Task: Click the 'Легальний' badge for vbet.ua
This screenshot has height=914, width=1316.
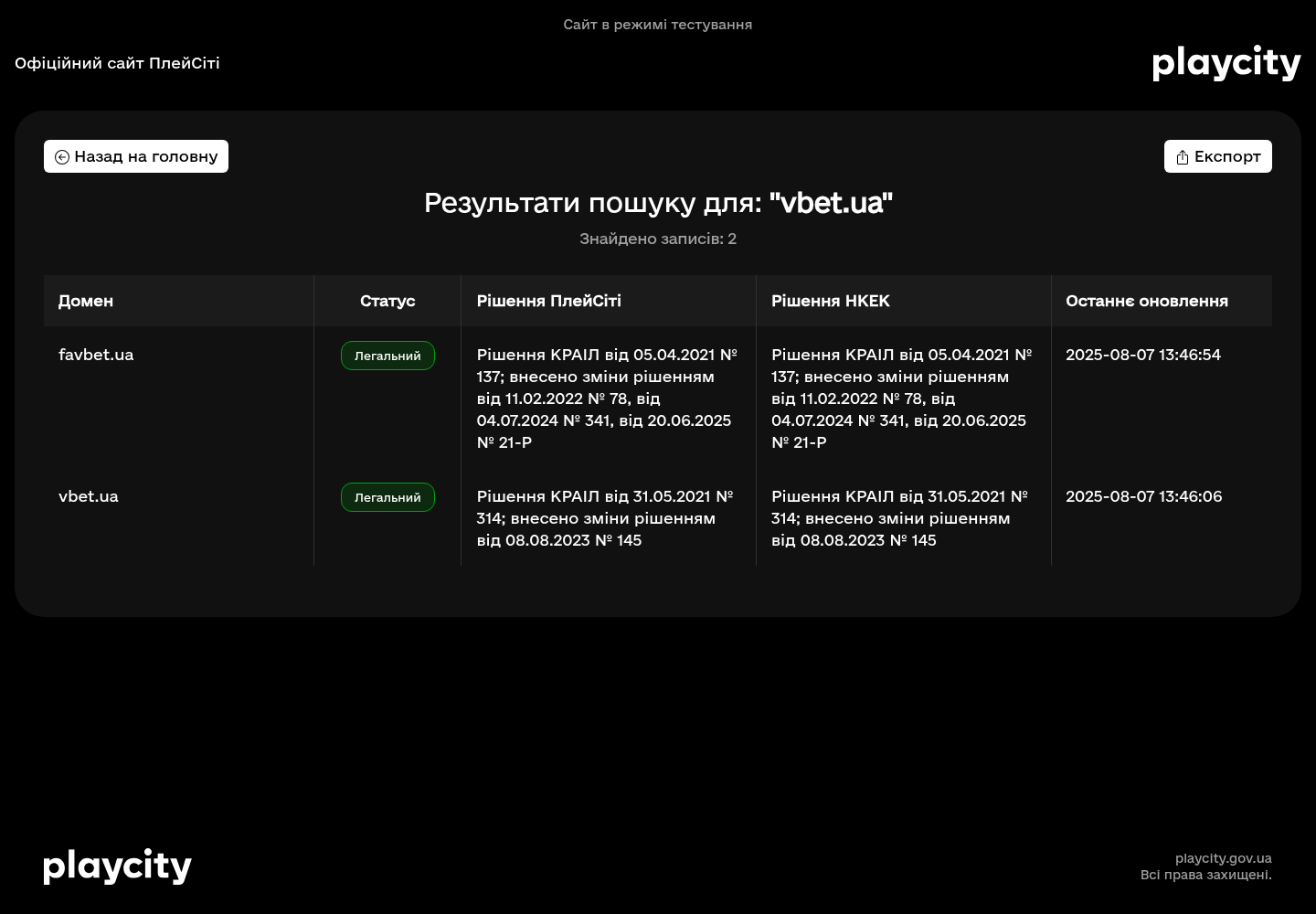Action: (x=387, y=497)
